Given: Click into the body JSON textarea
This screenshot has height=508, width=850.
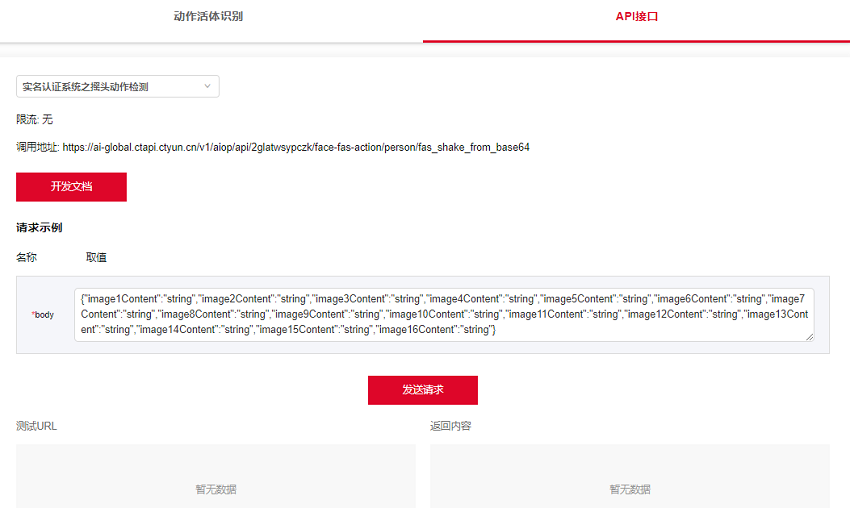Looking at the screenshot, I should coord(444,314).
